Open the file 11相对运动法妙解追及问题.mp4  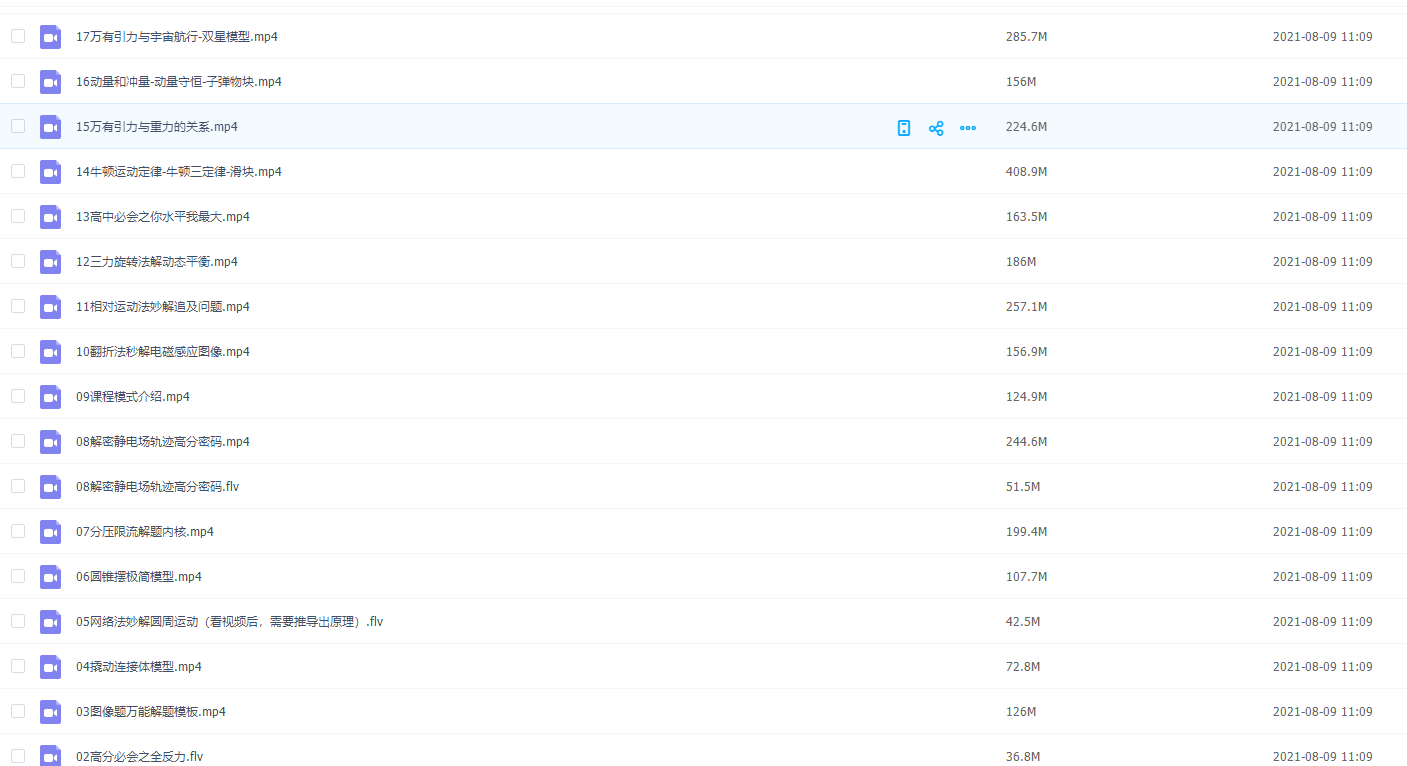pyautogui.click(x=163, y=307)
